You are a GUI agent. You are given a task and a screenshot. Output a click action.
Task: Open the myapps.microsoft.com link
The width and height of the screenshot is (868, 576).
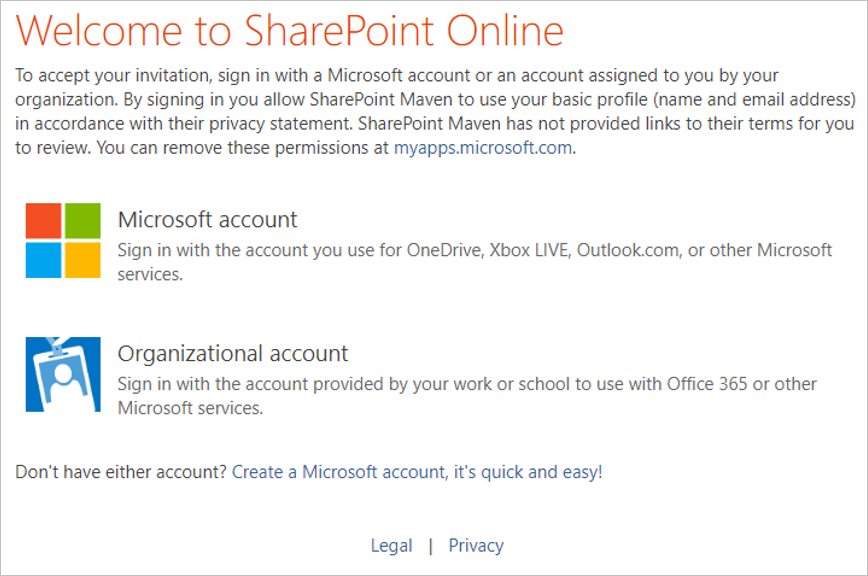pos(483,148)
